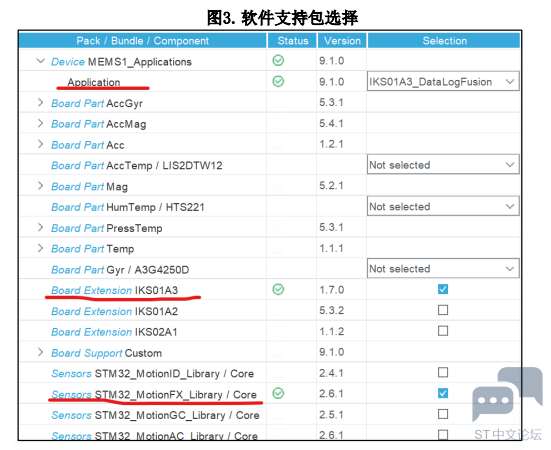Expand the Board Part Temp row (version 1.1.1)
Viewport: 551px width, 450px height.
(x=40, y=248)
